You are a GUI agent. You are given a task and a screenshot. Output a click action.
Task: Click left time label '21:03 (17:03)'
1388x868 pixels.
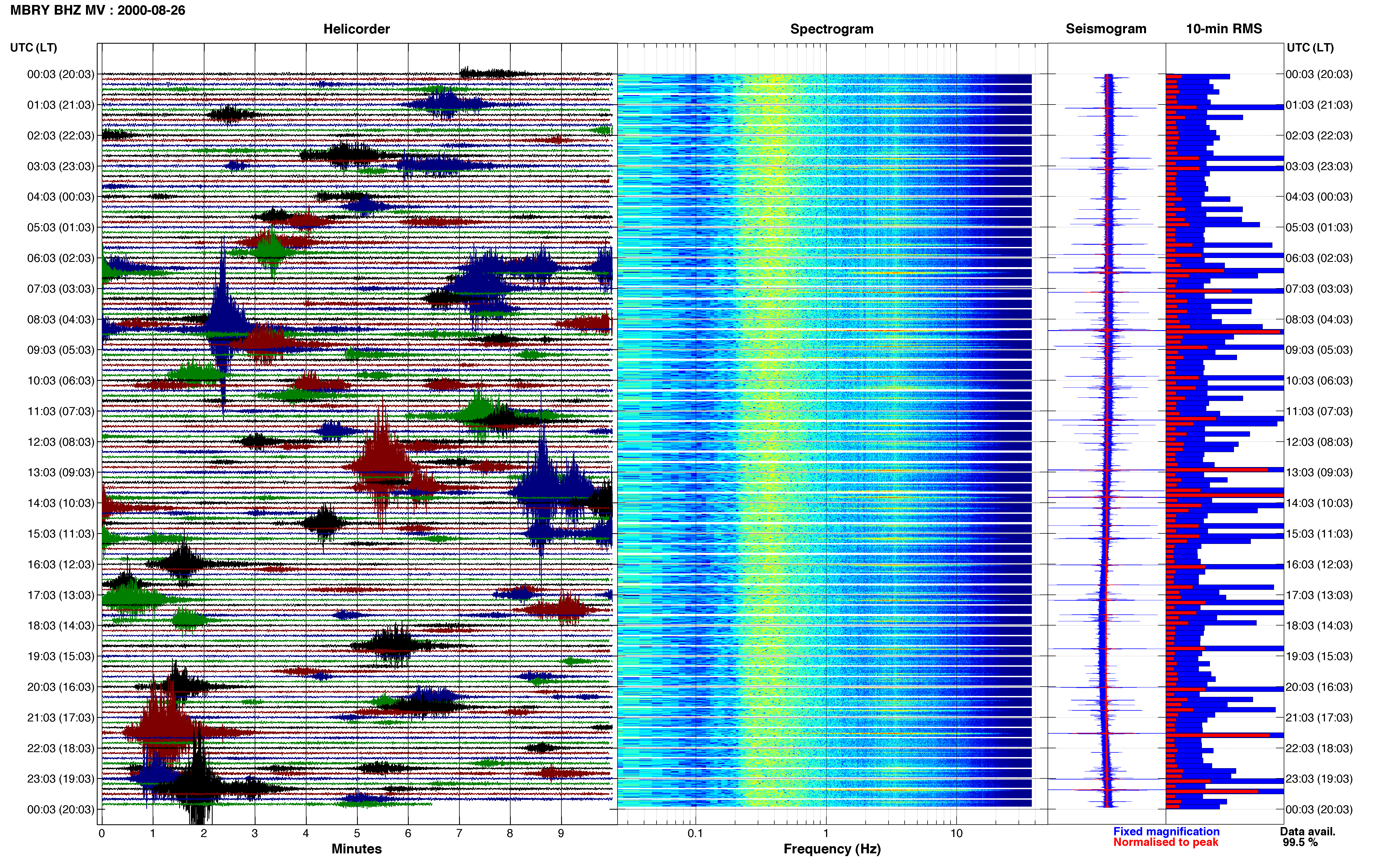(60, 718)
